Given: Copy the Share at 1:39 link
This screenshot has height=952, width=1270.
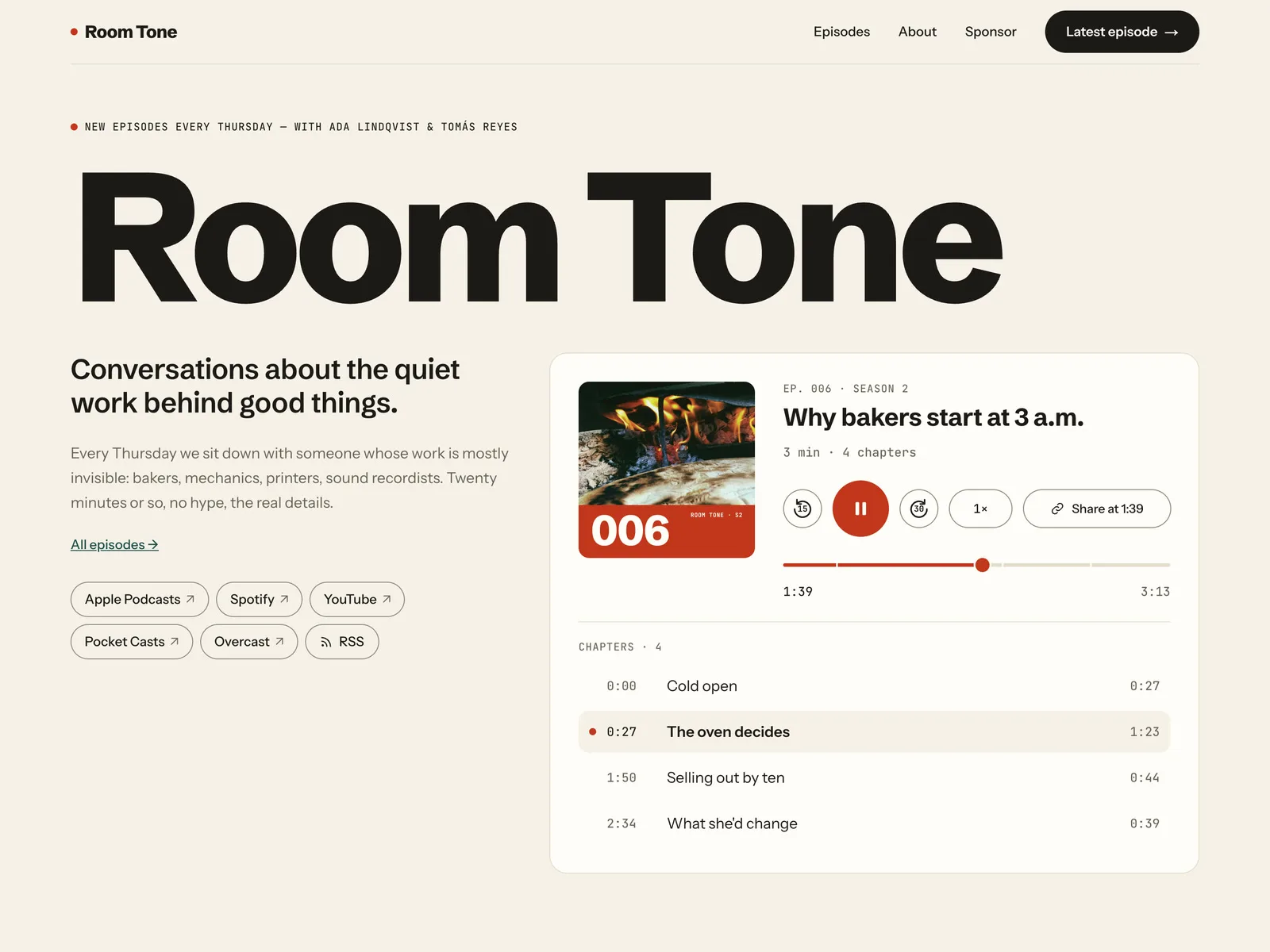Looking at the screenshot, I should coord(1097,509).
